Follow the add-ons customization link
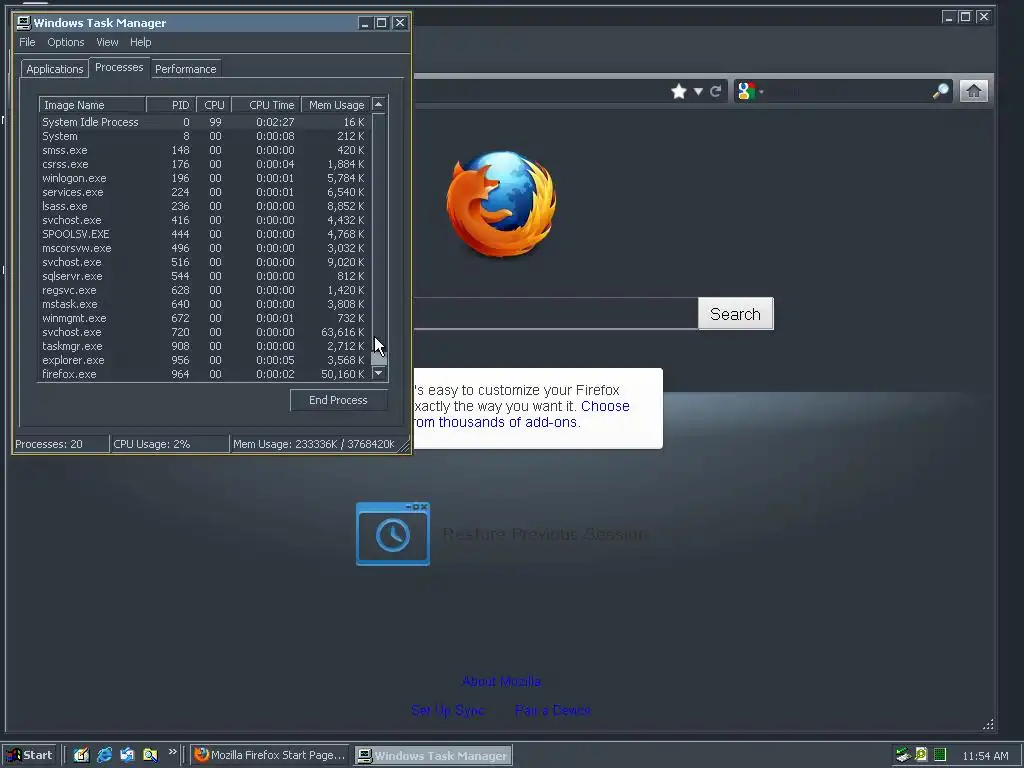The image size is (1024, 768). coord(522,414)
